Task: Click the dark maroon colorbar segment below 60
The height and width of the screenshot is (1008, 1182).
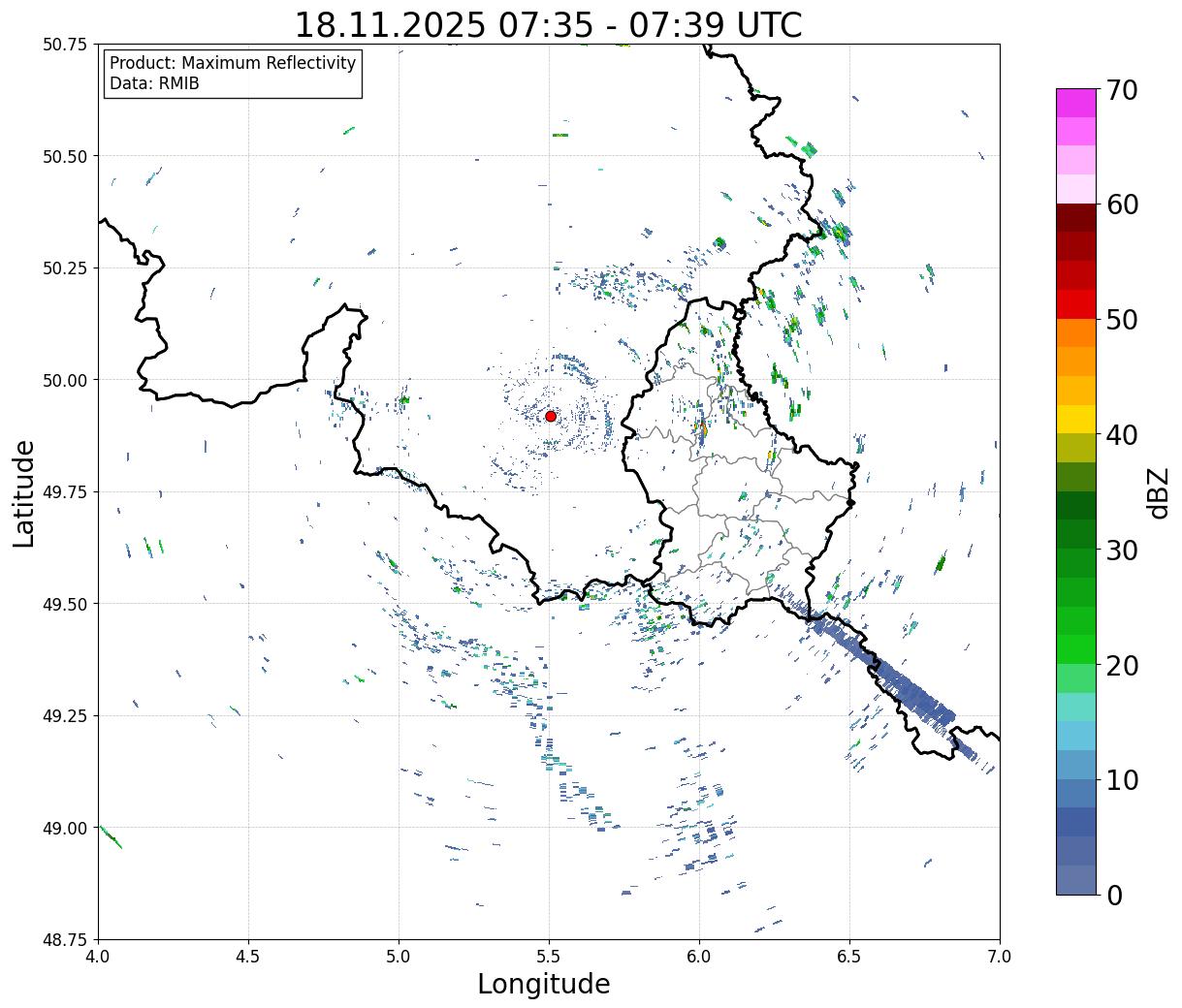Action: pyautogui.click(x=1076, y=218)
